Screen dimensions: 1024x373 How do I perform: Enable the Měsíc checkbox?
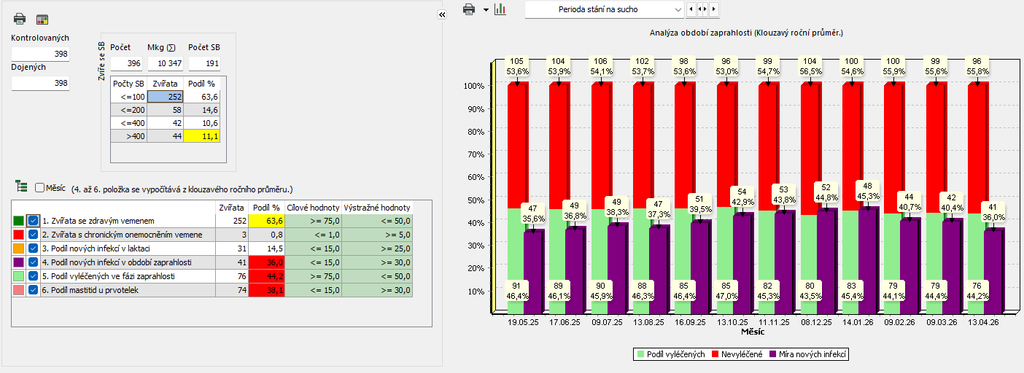coord(39,187)
